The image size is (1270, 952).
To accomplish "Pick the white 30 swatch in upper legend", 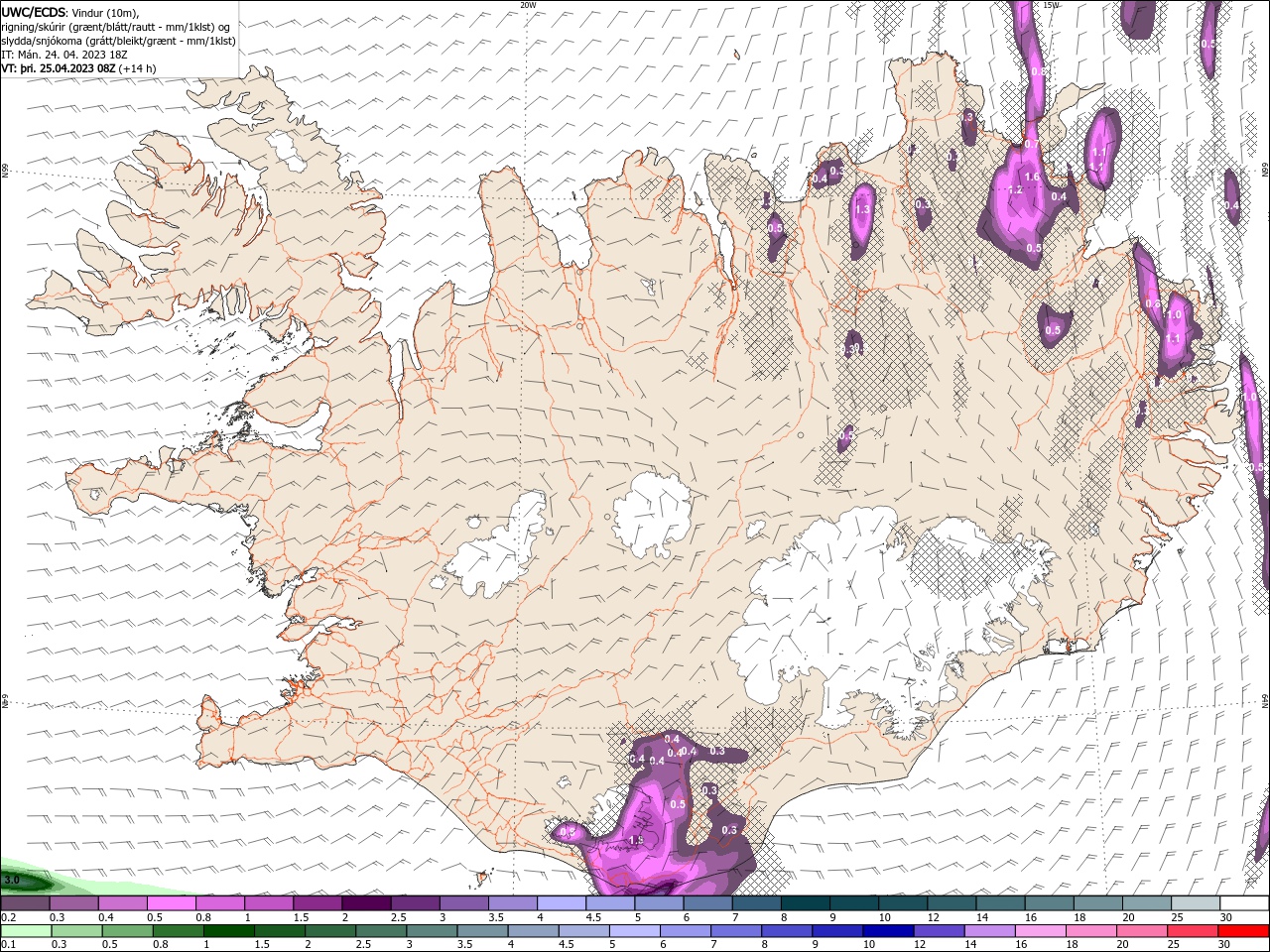I will pos(1243,903).
